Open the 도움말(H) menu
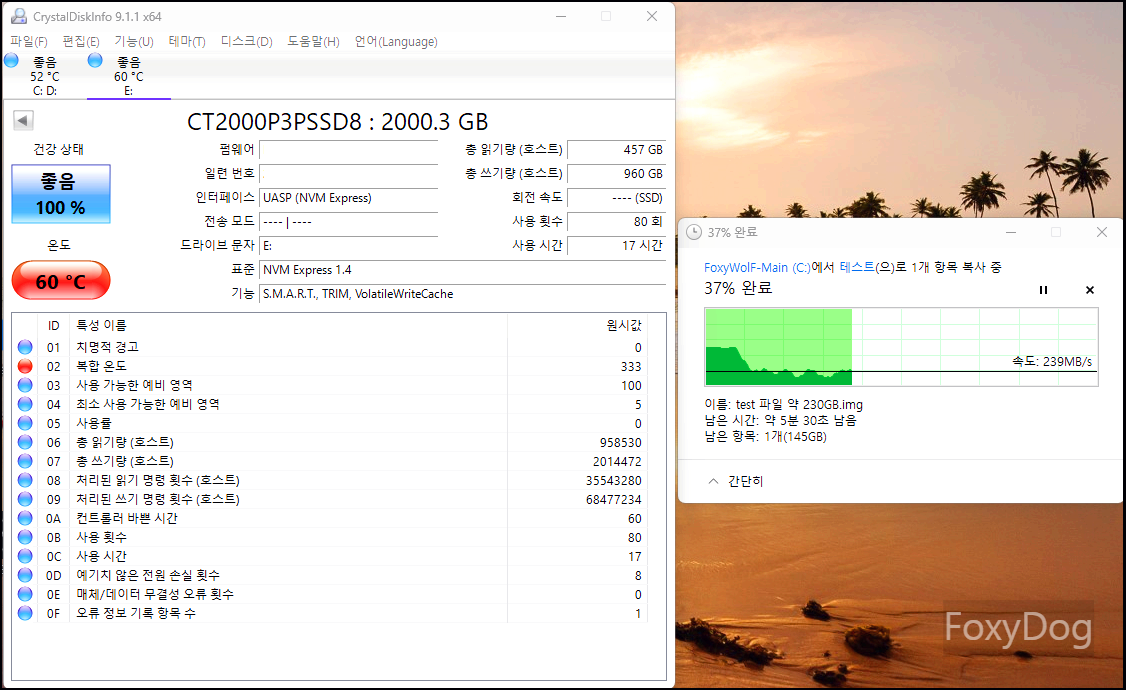 point(313,42)
